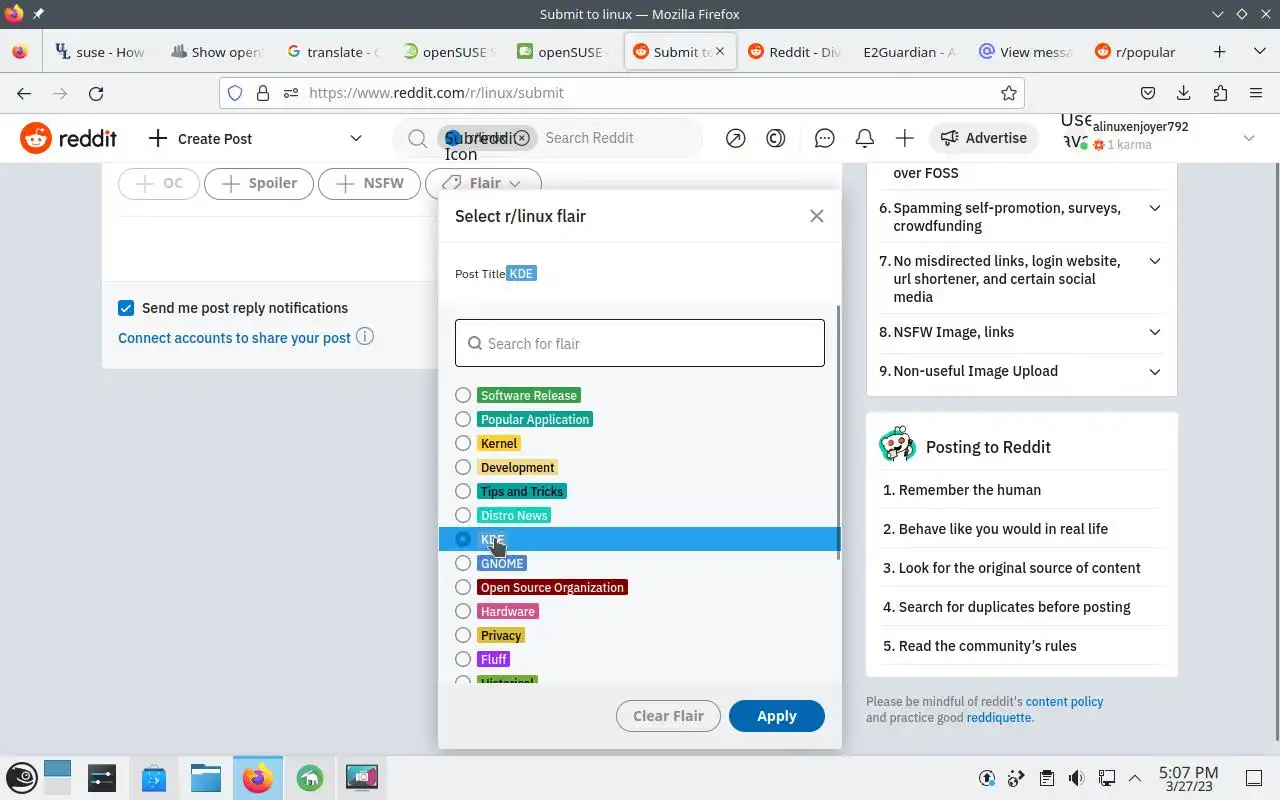The width and height of the screenshot is (1280, 800).
Task: Reload the page with the refresh icon
Action: tap(96, 93)
